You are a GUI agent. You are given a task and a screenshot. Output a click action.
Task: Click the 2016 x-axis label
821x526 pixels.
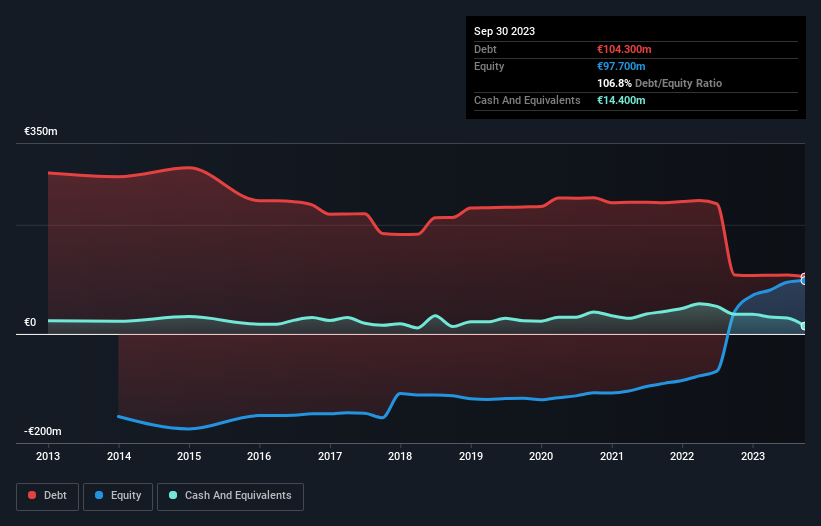259,456
